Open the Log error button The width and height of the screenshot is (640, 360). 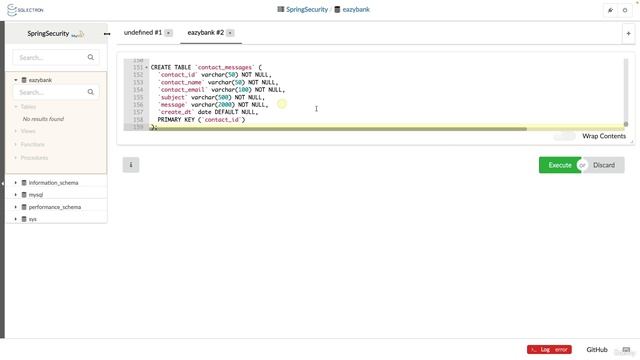[549, 350]
